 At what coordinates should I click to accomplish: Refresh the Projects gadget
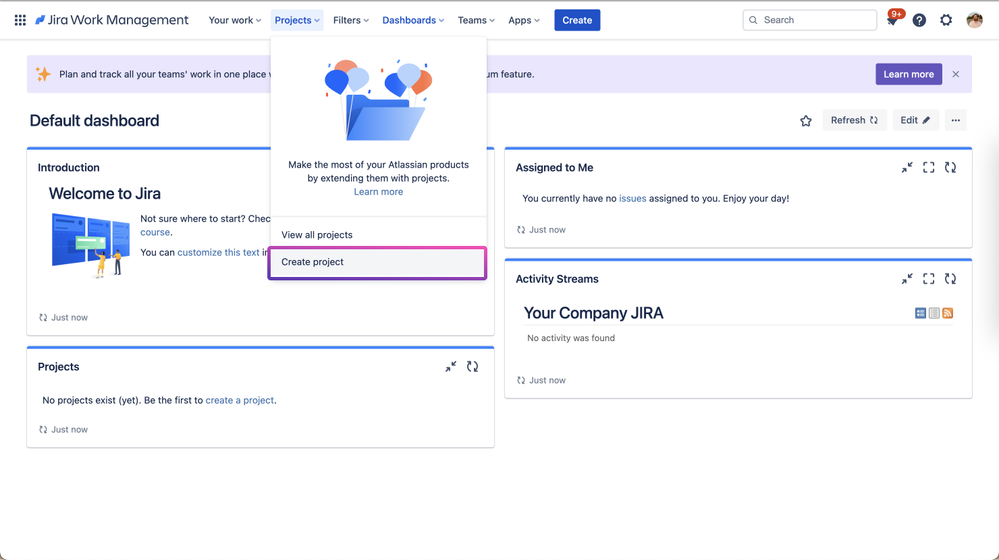pos(472,367)
